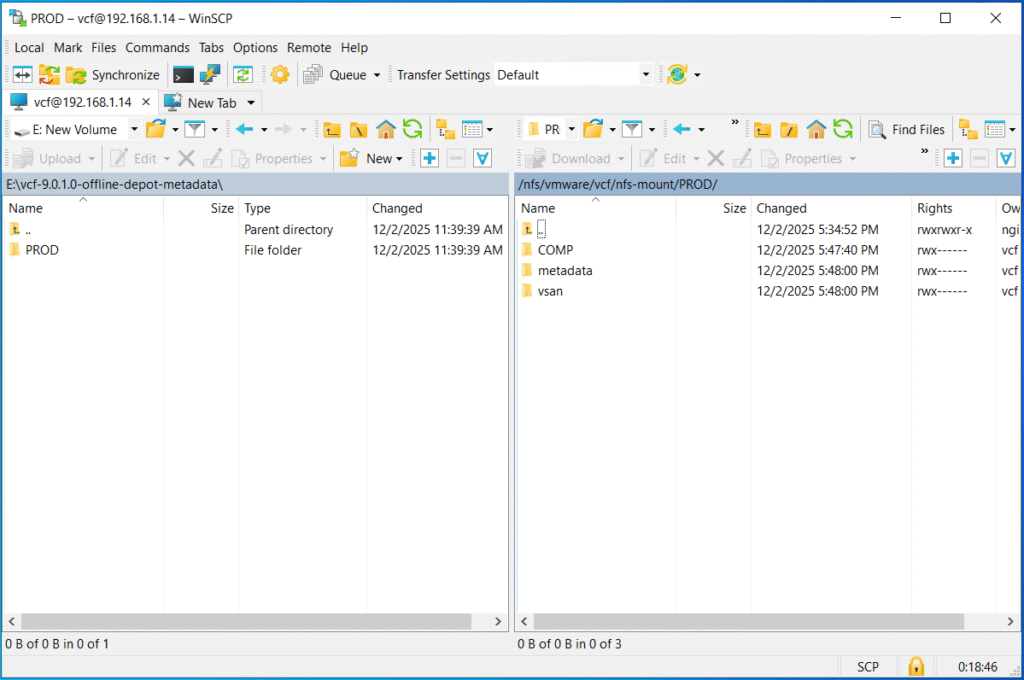Viewport: 1024px width, 680px height.
Task: Click the padlock icon in status bar
Action: pyautogui.click(x=915, y=666)
